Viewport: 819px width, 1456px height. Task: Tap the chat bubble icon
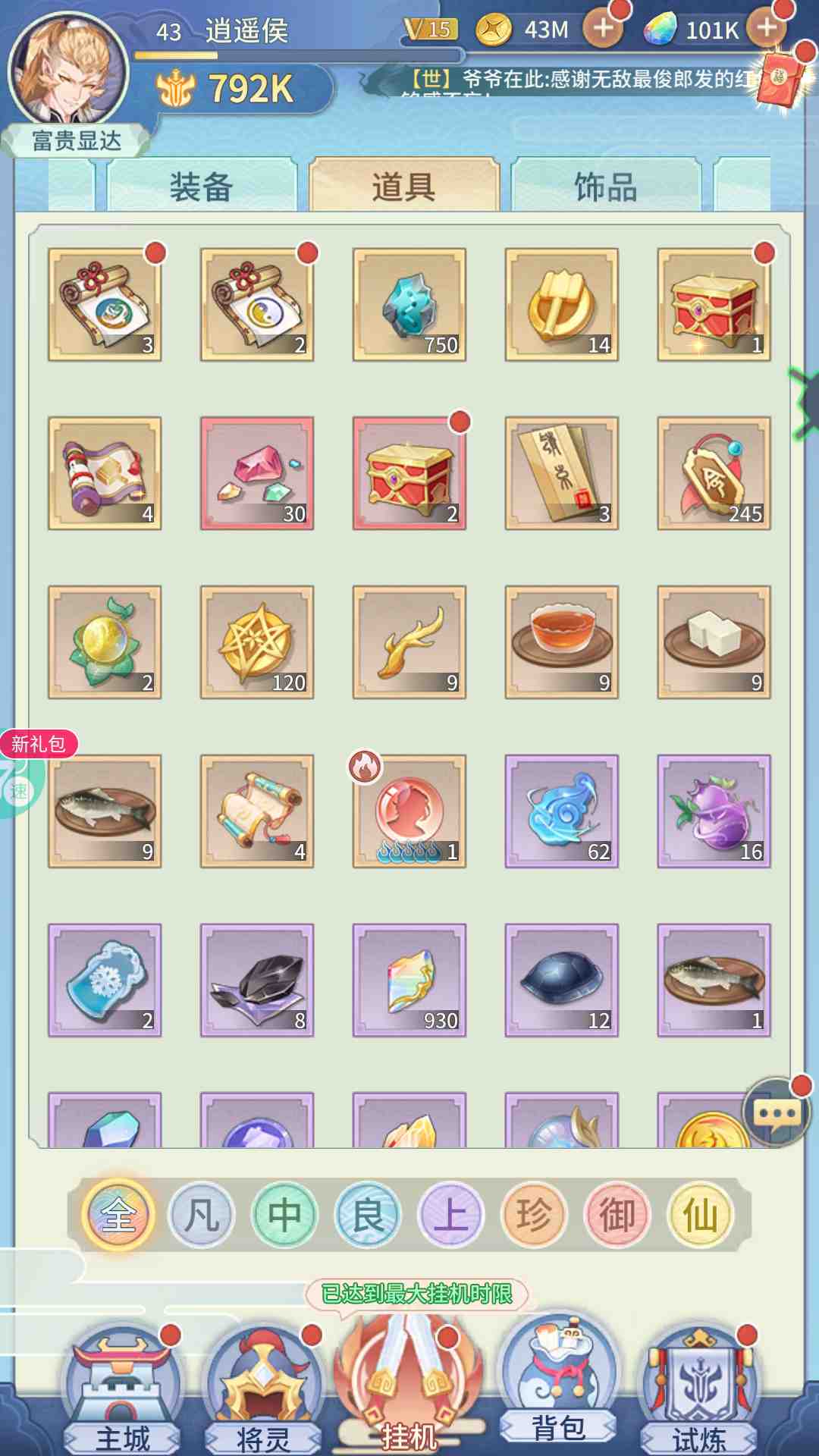click(777, 1112)
